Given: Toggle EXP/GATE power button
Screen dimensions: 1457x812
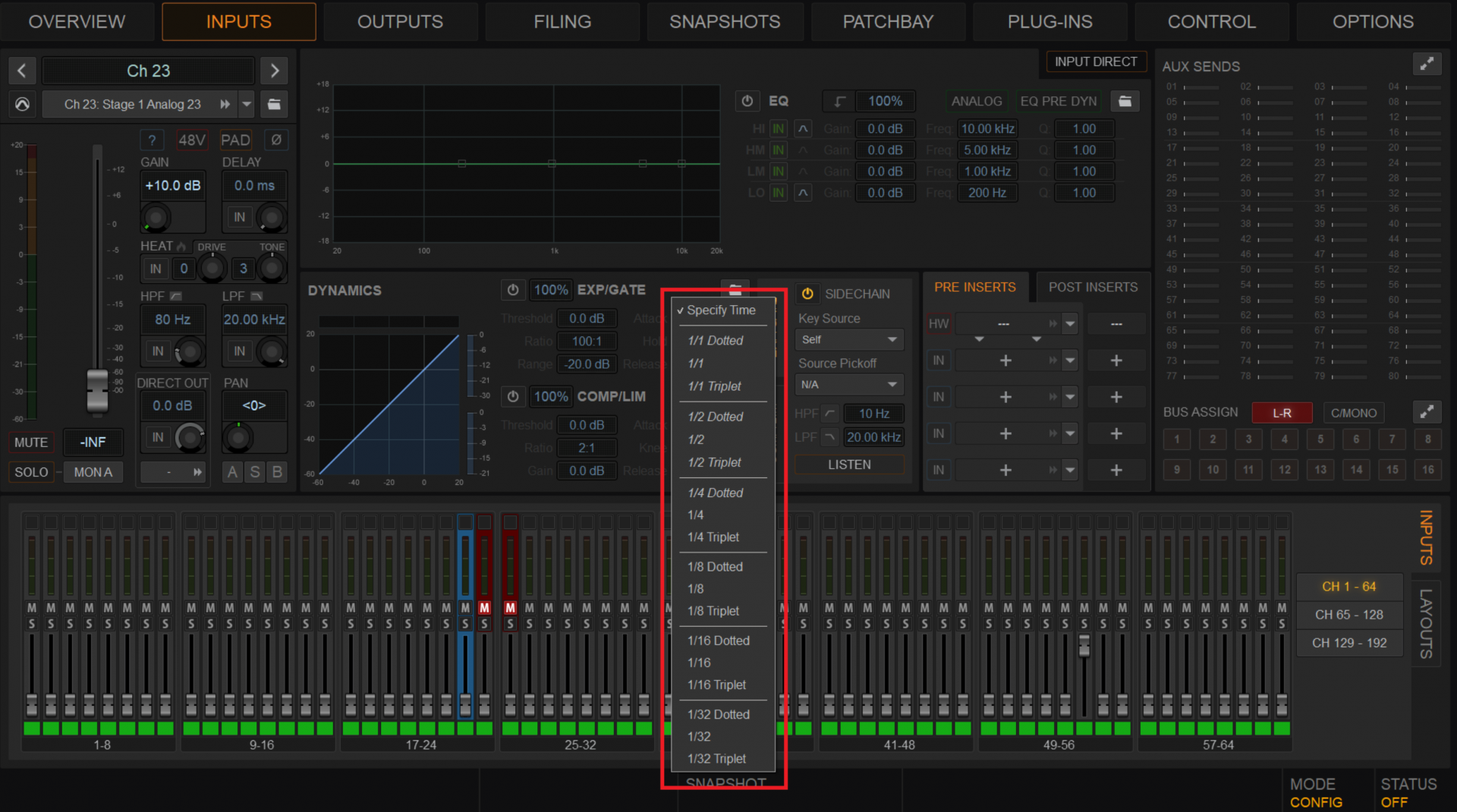Looking at the screenshot, I should click(x=513, y=290).
